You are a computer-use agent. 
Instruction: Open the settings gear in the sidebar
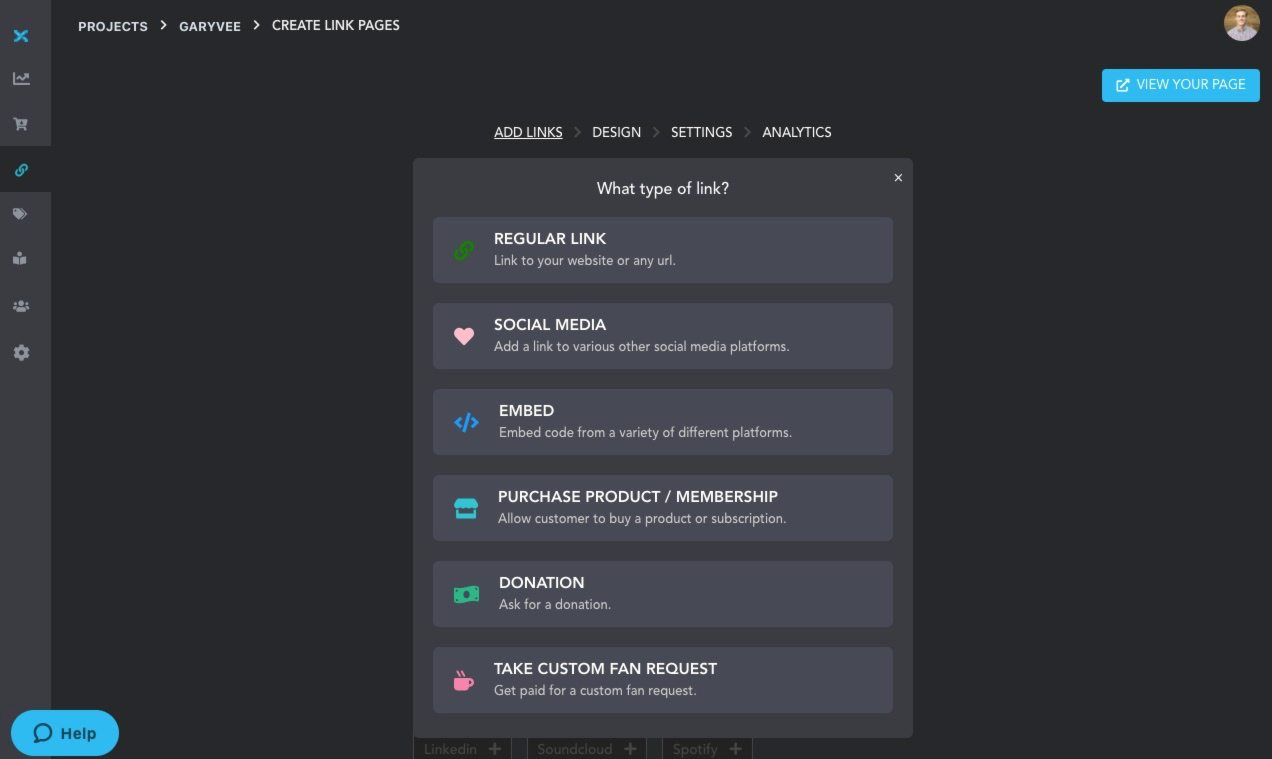tap(21, 352)
